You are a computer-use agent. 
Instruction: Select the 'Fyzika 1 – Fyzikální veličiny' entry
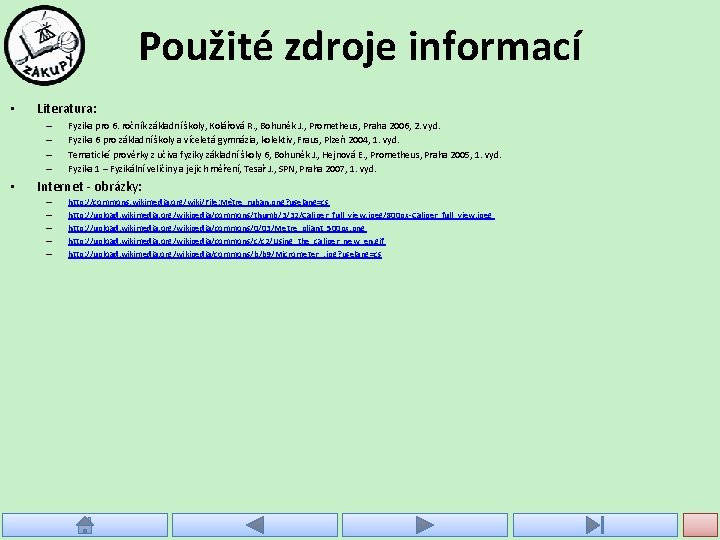coord(222,169)
